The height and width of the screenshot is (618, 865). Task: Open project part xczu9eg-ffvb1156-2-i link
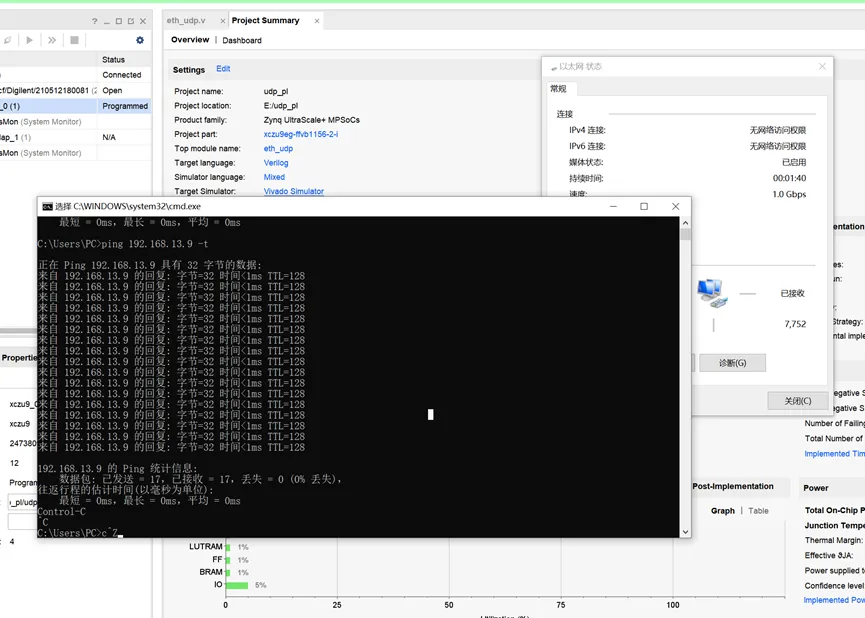301,134
